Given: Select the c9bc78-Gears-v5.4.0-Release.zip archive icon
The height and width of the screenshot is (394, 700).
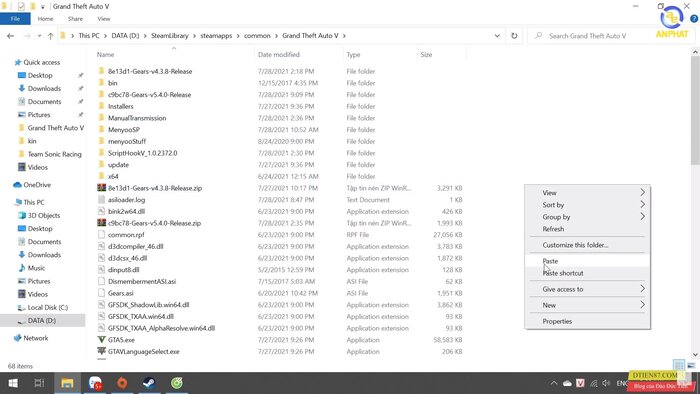Looking at the screenshot, I should click(101, 223).
